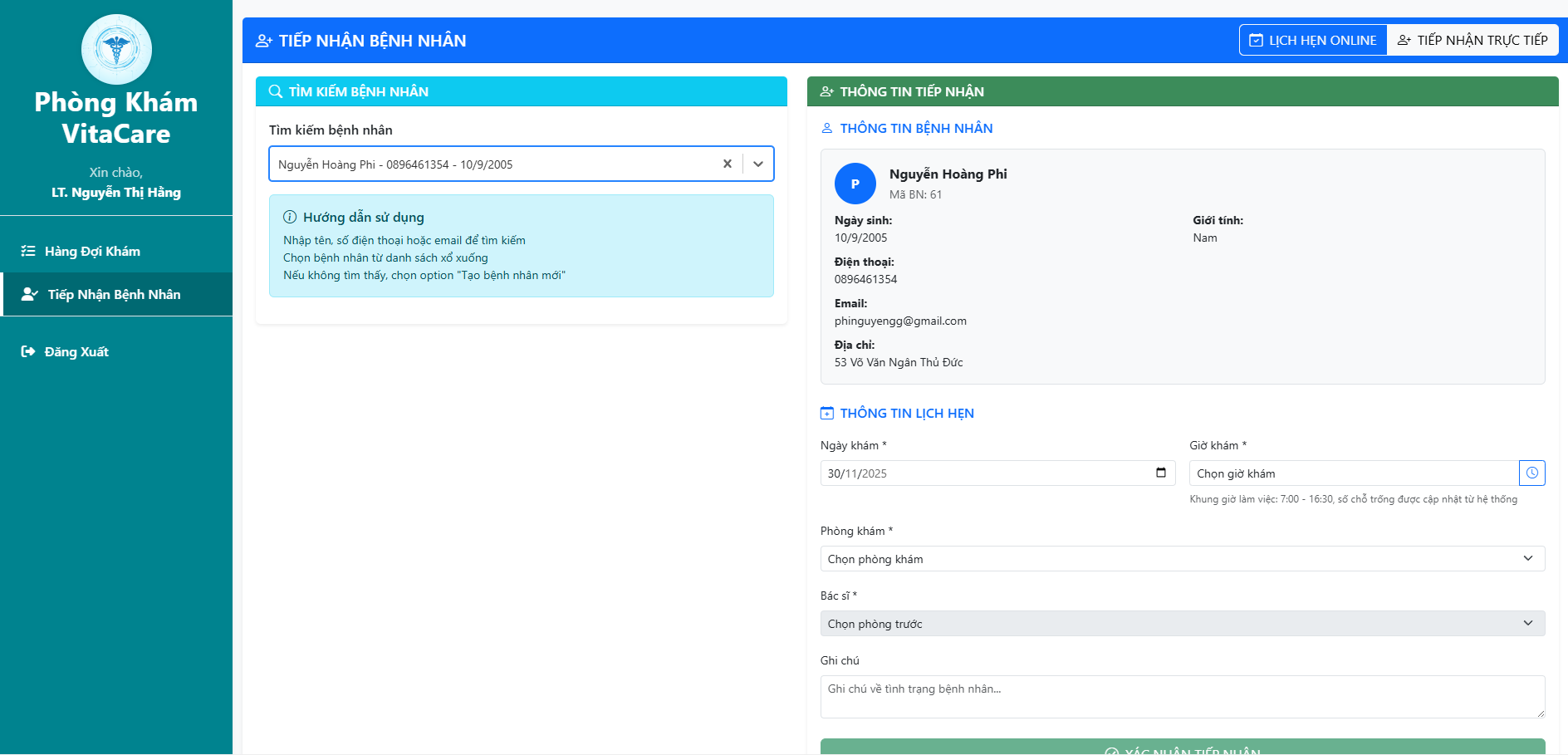Click the calendar-plus icon beside Thông Tin Lịch Hẹn
1568x755 pixels.
pos(826,414)
